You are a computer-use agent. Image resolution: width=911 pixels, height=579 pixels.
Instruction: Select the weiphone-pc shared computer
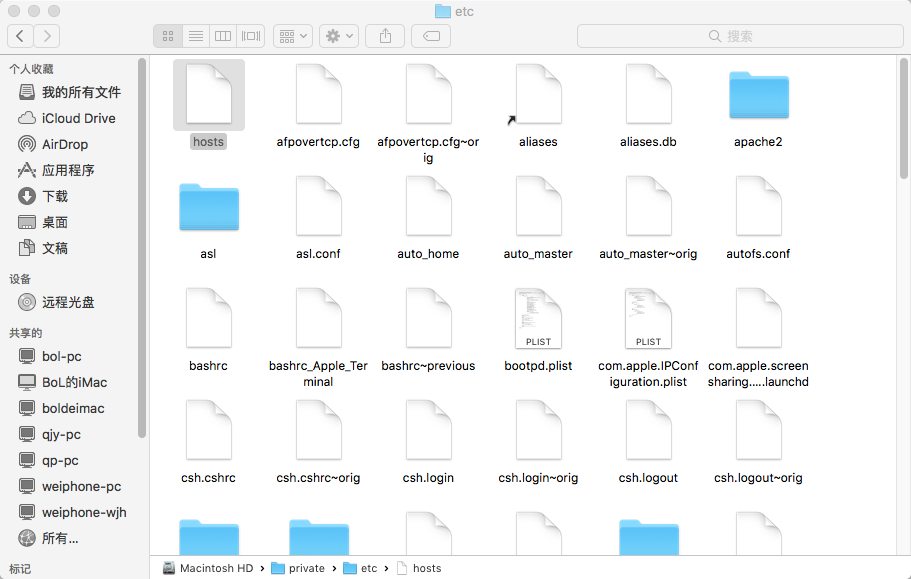click(81, 486)
